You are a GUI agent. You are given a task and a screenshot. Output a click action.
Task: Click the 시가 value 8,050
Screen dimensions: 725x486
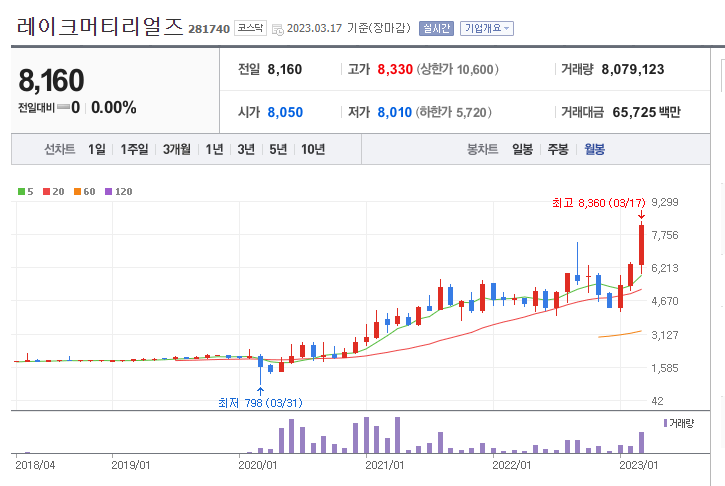coord(285,112)
